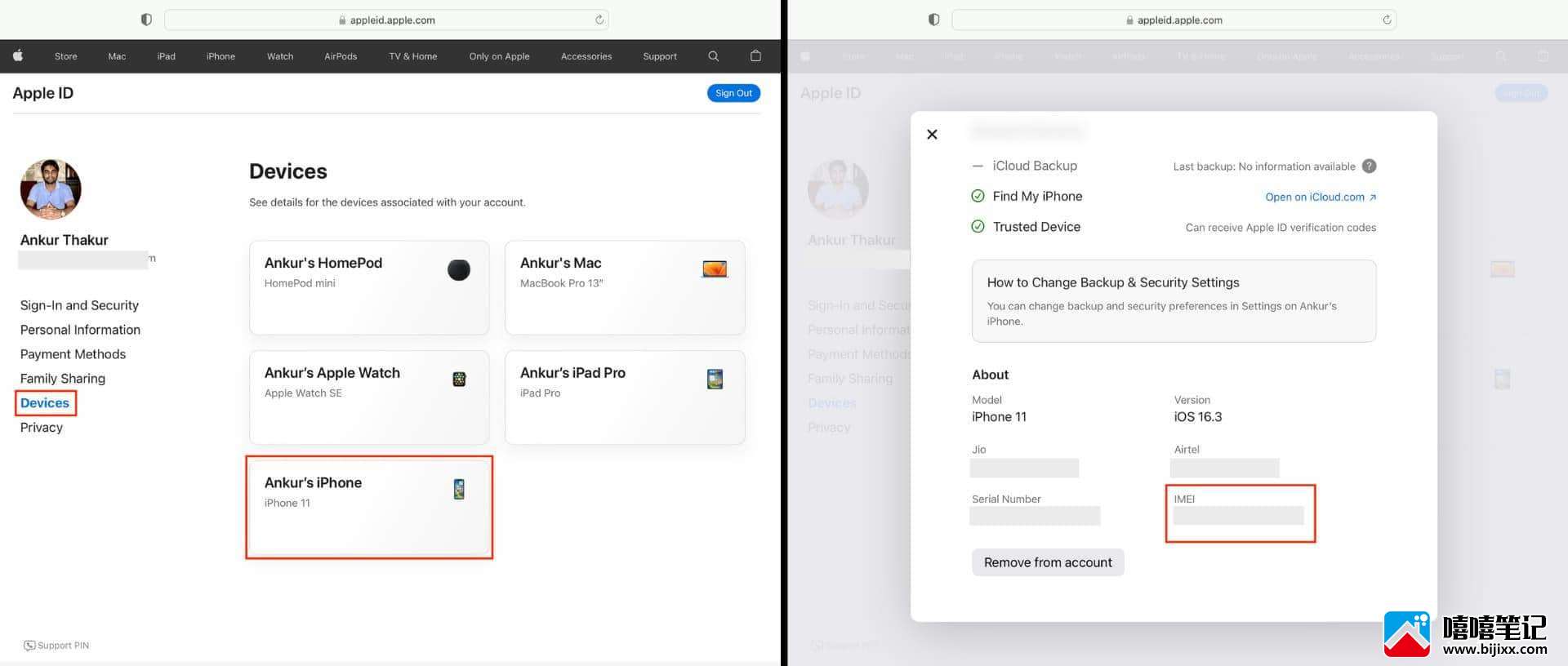Click left window appleid.apple.com address bar
Screen dimensions: 1568x666
[x=386, y=20]
